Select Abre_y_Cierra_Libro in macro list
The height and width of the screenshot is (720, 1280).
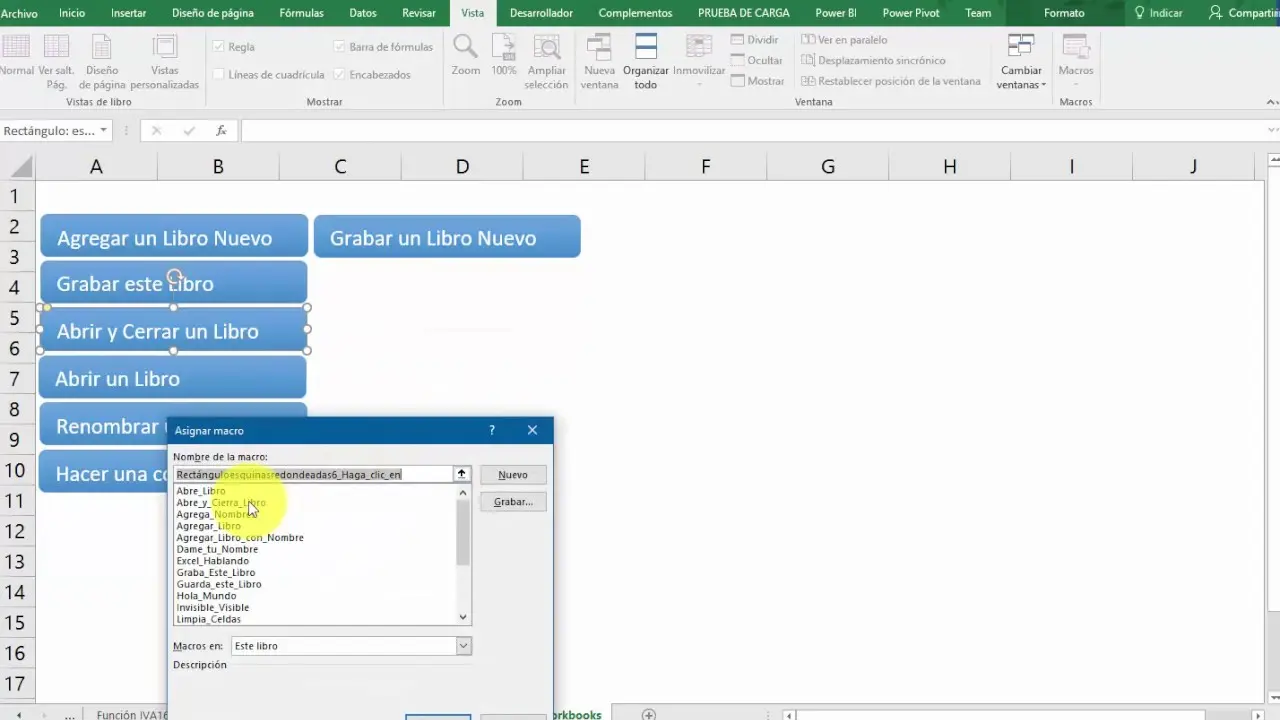[221, 503]
